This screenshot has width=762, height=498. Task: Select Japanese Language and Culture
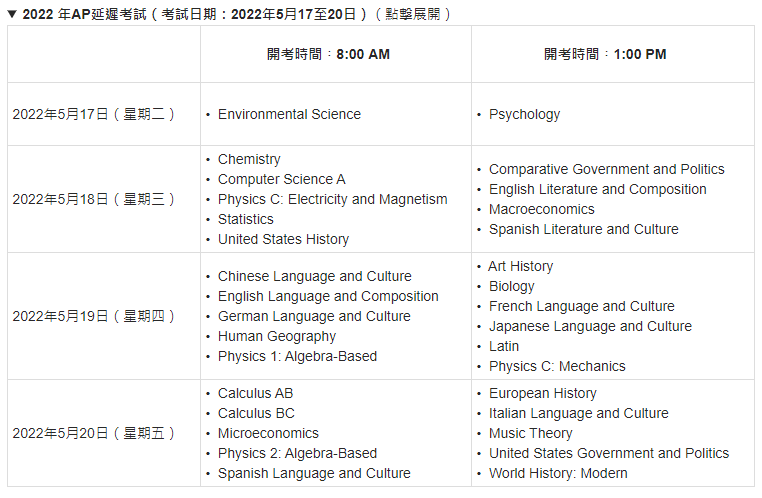click(x=590, y=326)
